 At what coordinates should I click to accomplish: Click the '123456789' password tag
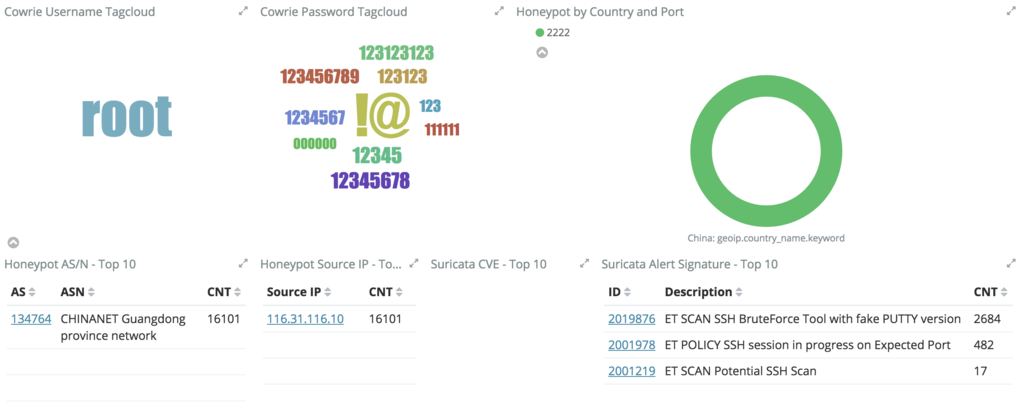click(x=320, y=77)
